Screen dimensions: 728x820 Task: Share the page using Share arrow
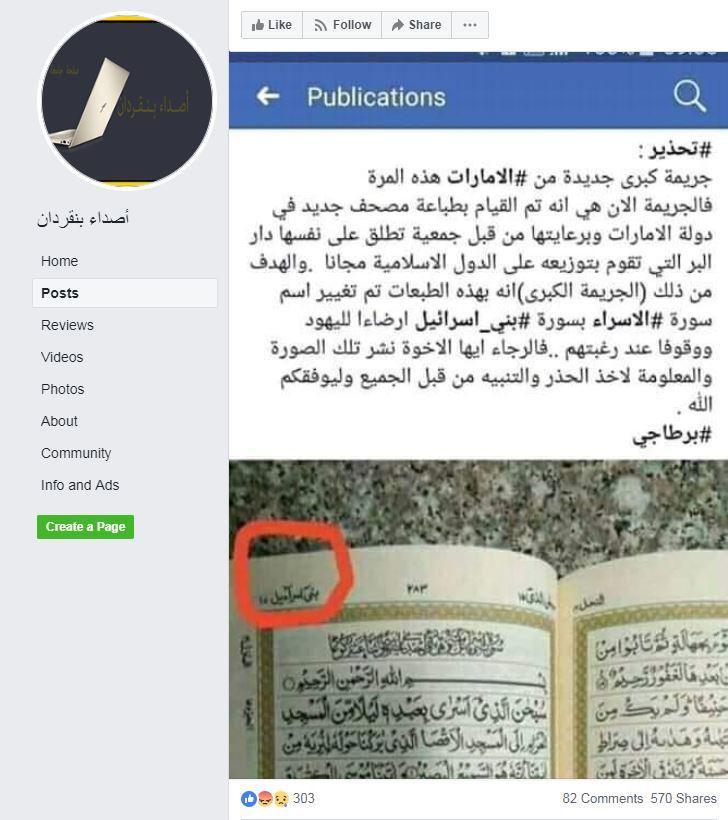pyautogui.click(x=416, y=25)
